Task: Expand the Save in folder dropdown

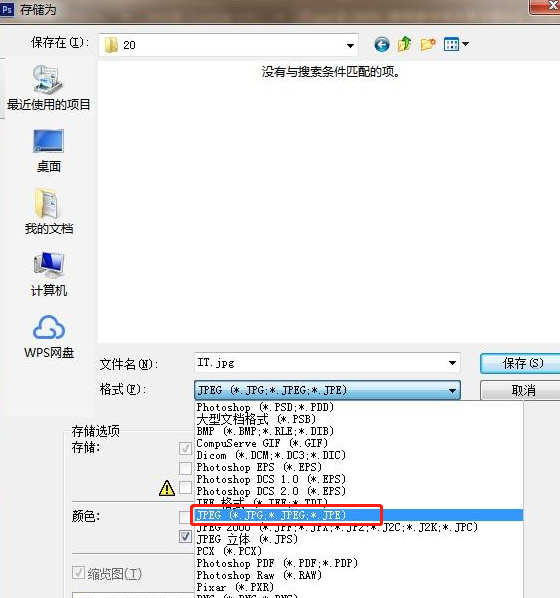Action: (350, 45)
